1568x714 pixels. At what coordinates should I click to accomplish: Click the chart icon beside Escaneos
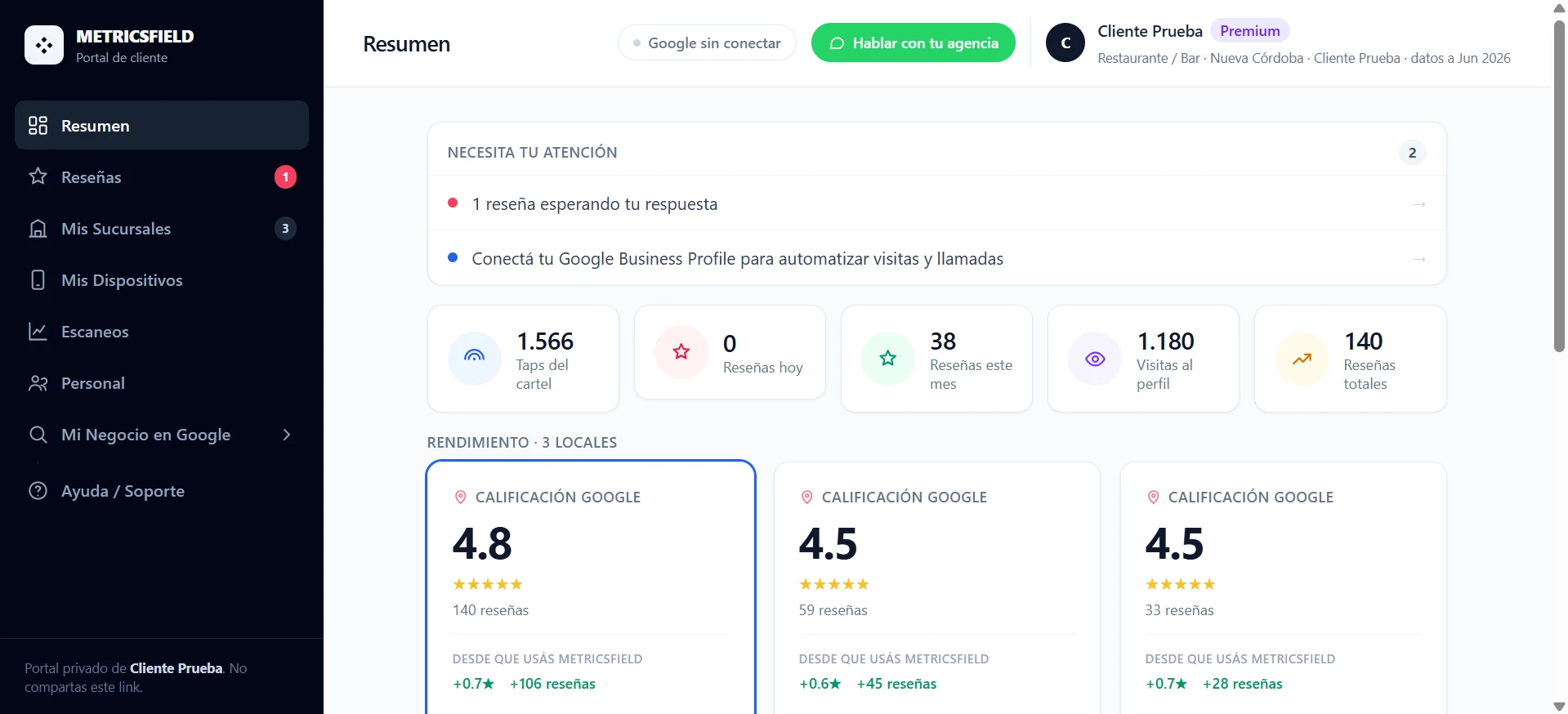[x=38, y=332]
